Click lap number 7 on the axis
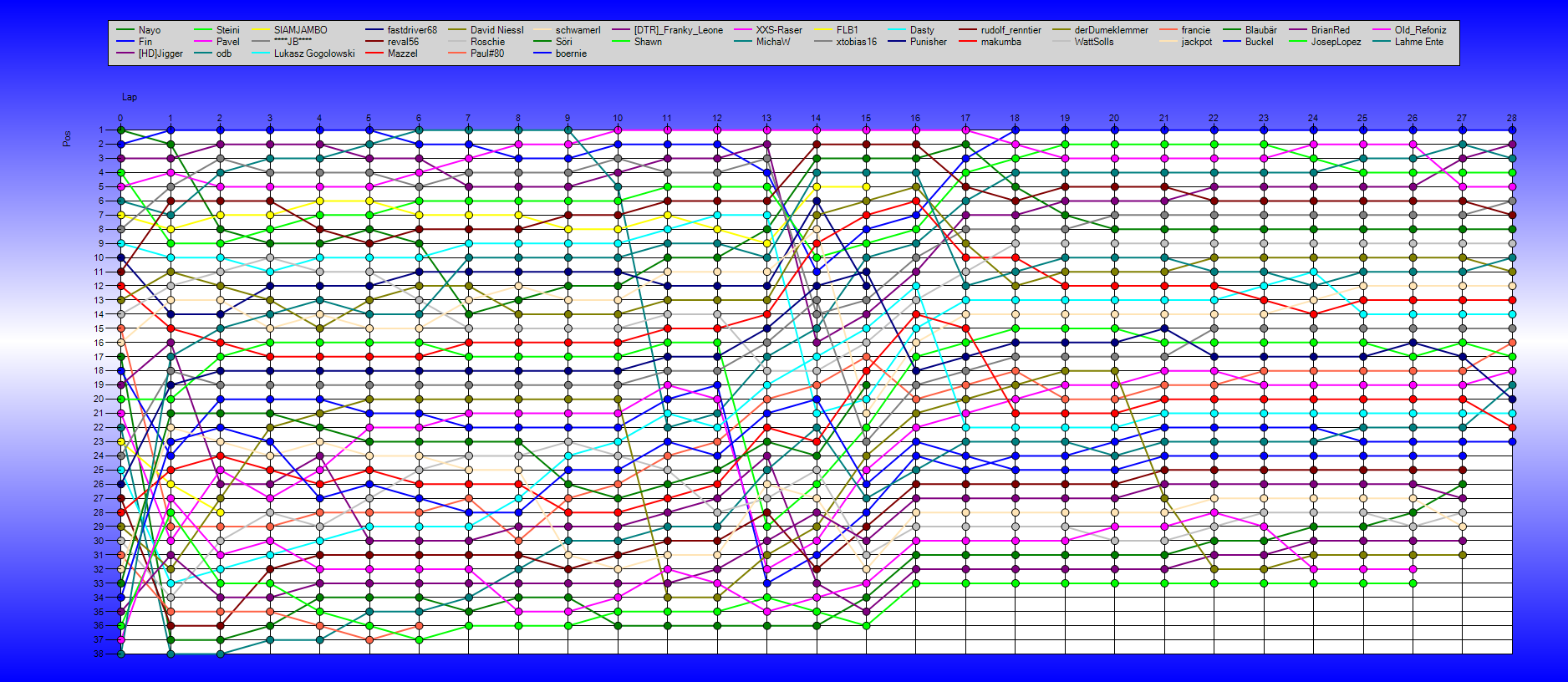The width and height of the screenshot is (1568, 682). [x=468, y=119]
